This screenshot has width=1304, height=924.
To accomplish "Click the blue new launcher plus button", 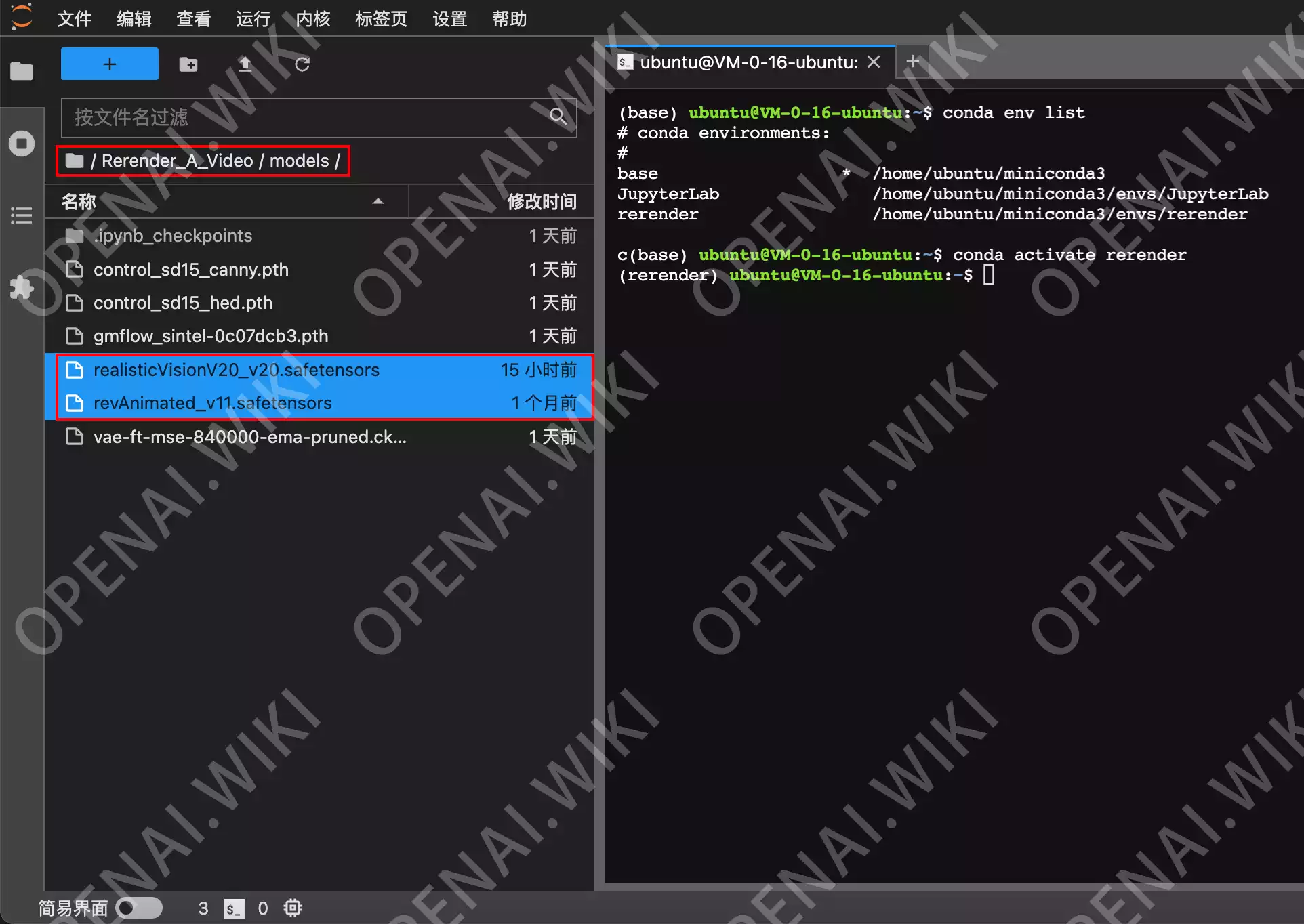I will click(x=110, y=64).
